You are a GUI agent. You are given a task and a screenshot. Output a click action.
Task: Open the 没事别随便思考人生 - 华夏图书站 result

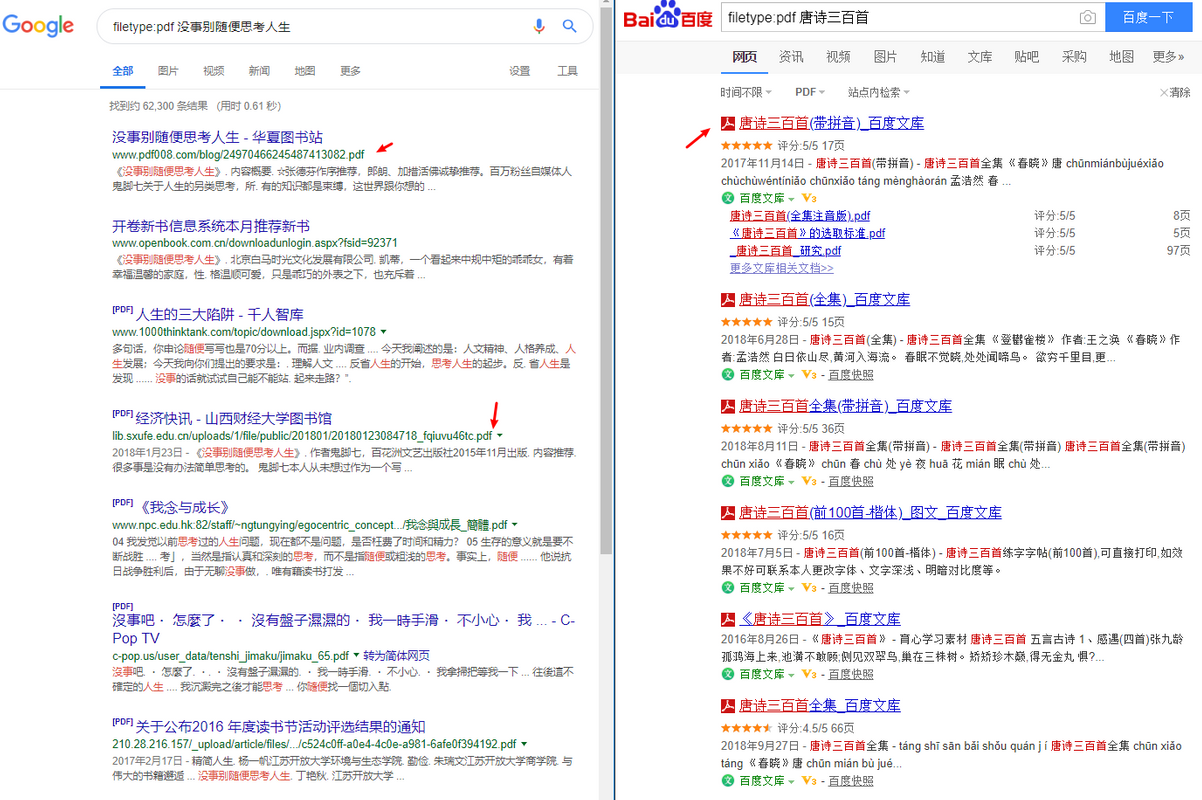(x=217, y=137)
